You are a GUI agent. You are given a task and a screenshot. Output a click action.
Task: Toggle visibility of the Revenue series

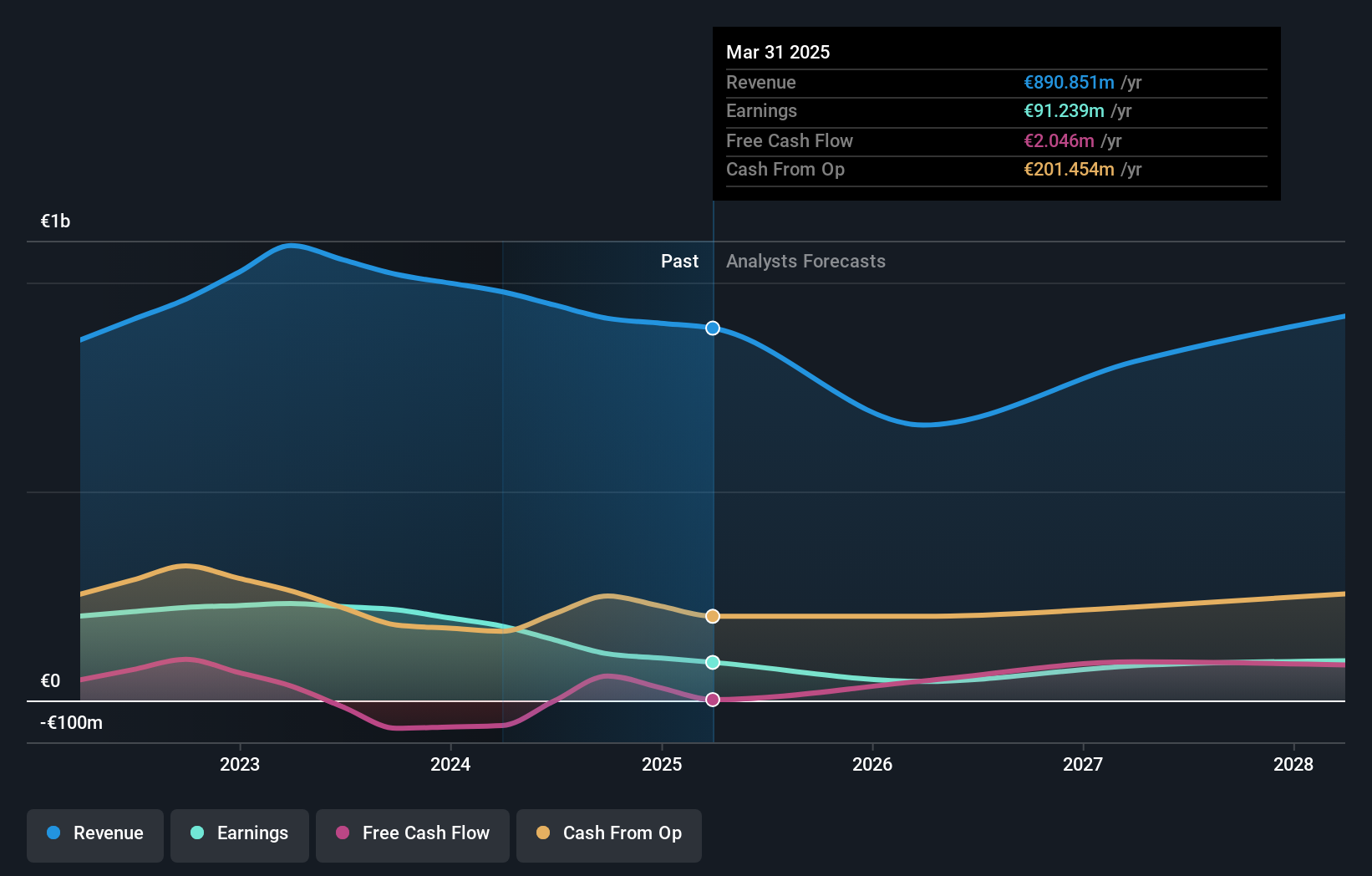(x=94, y=833)
